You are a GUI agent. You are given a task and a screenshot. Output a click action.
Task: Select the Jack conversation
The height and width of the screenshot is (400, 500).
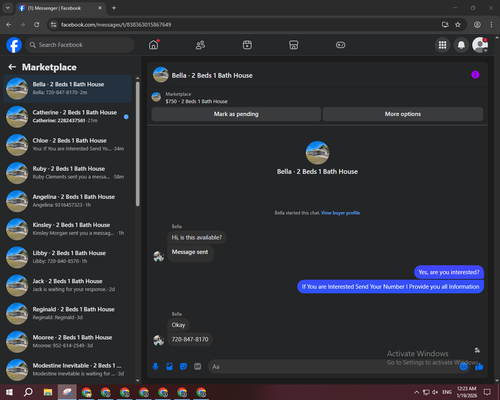68,285
